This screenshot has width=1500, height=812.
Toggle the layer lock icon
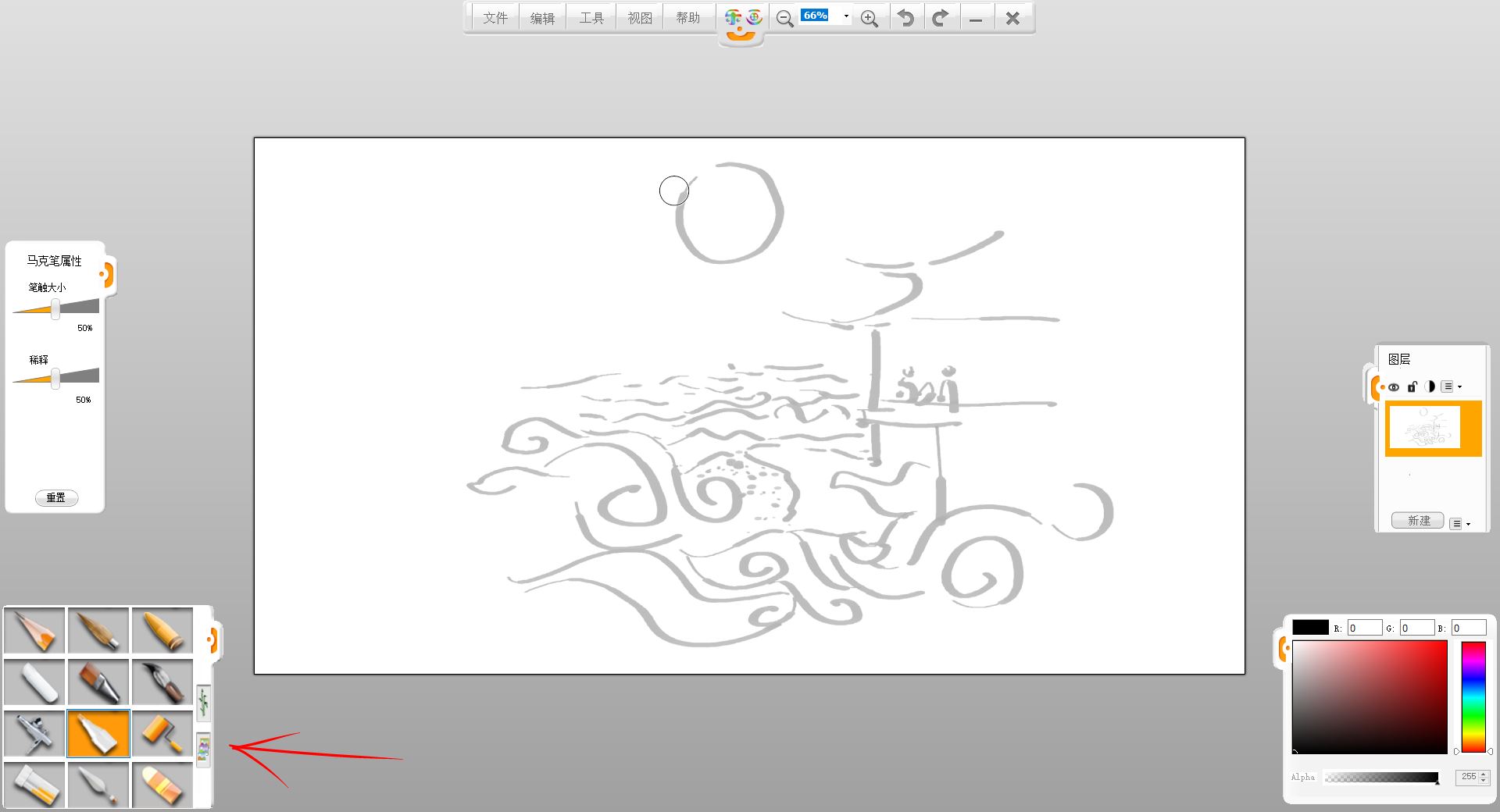(x=1412, y=386)
